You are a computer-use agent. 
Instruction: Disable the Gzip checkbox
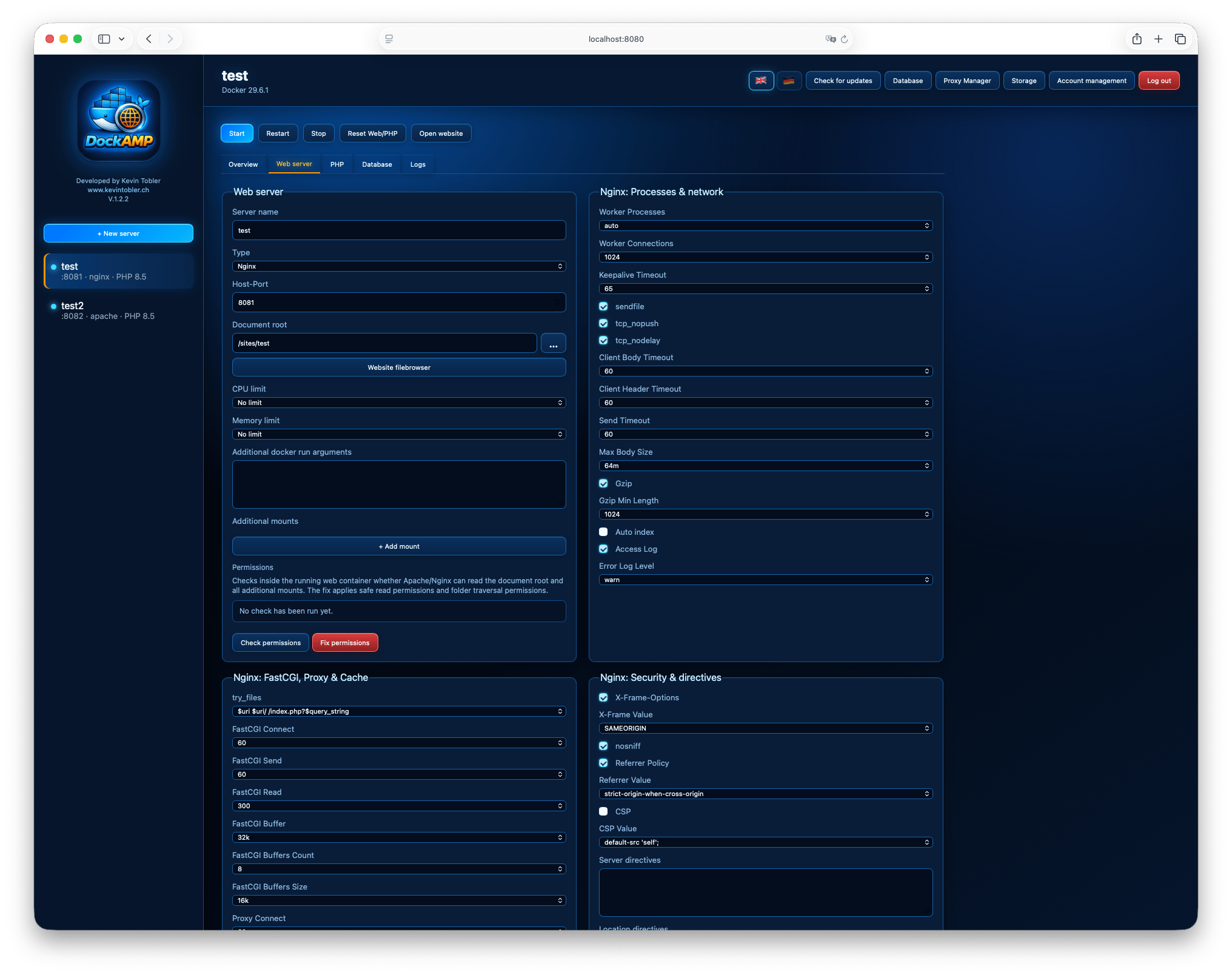[x=603, y=484]
